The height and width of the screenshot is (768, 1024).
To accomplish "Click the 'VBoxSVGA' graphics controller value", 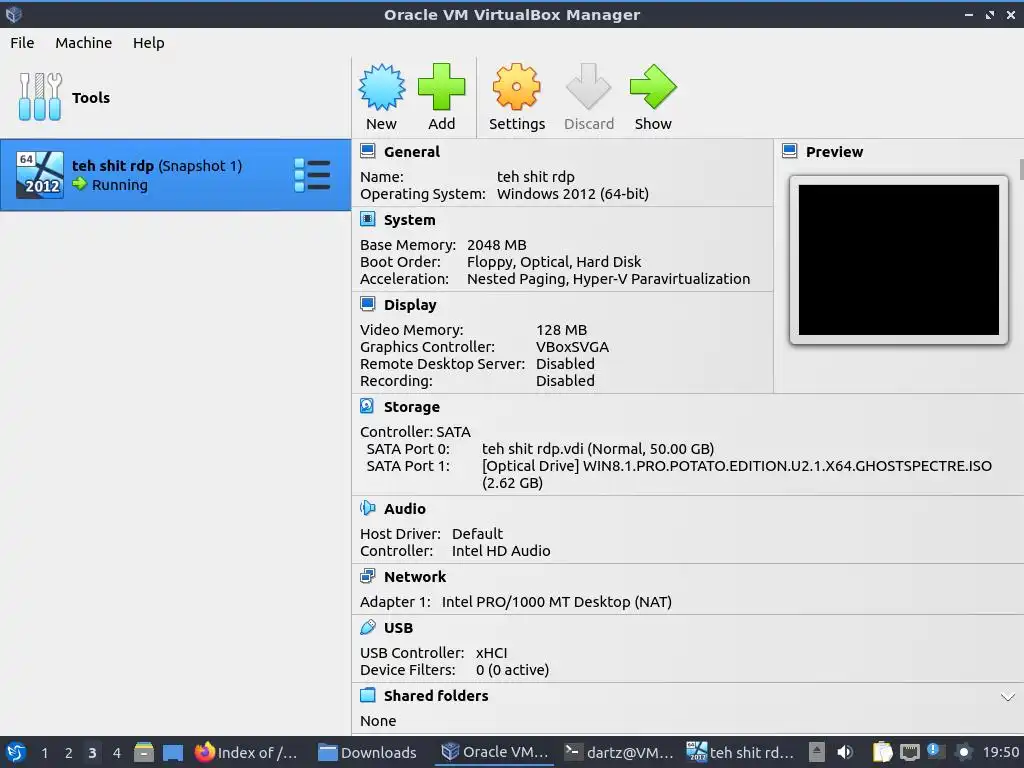I will 572,347.
